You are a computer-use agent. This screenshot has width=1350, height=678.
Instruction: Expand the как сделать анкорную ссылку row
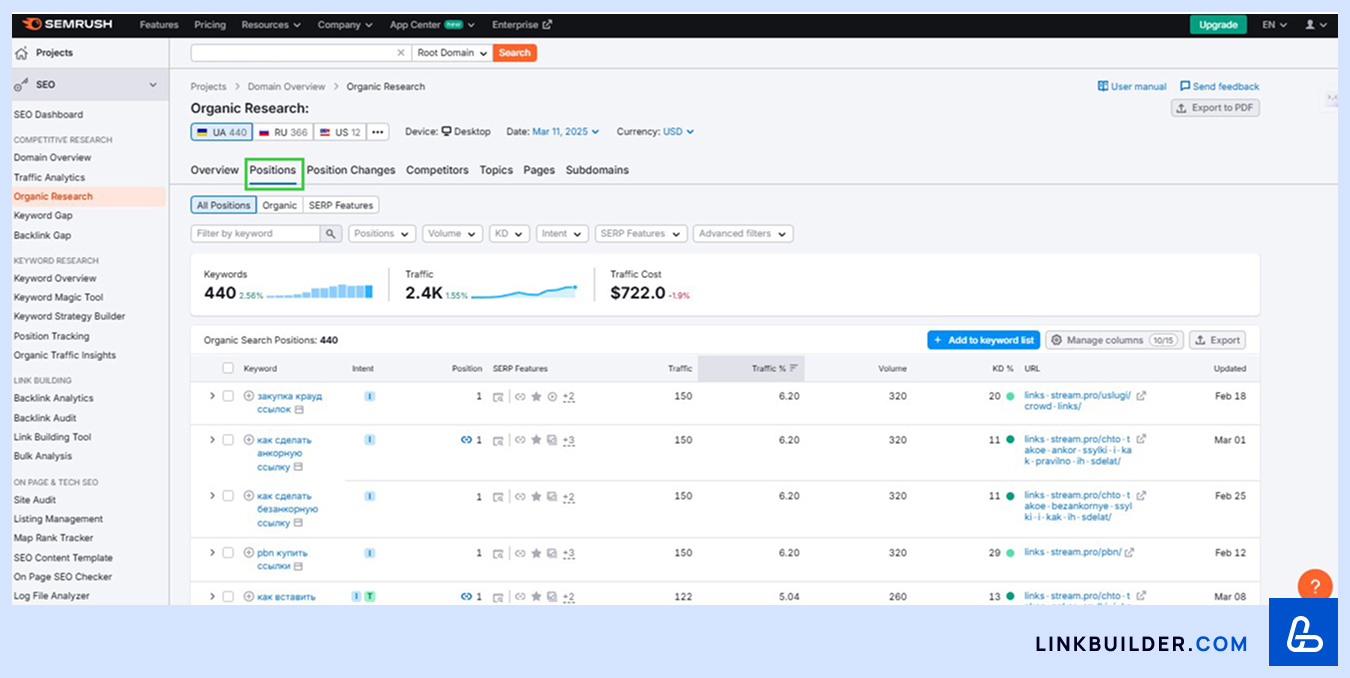coord(212,440)
